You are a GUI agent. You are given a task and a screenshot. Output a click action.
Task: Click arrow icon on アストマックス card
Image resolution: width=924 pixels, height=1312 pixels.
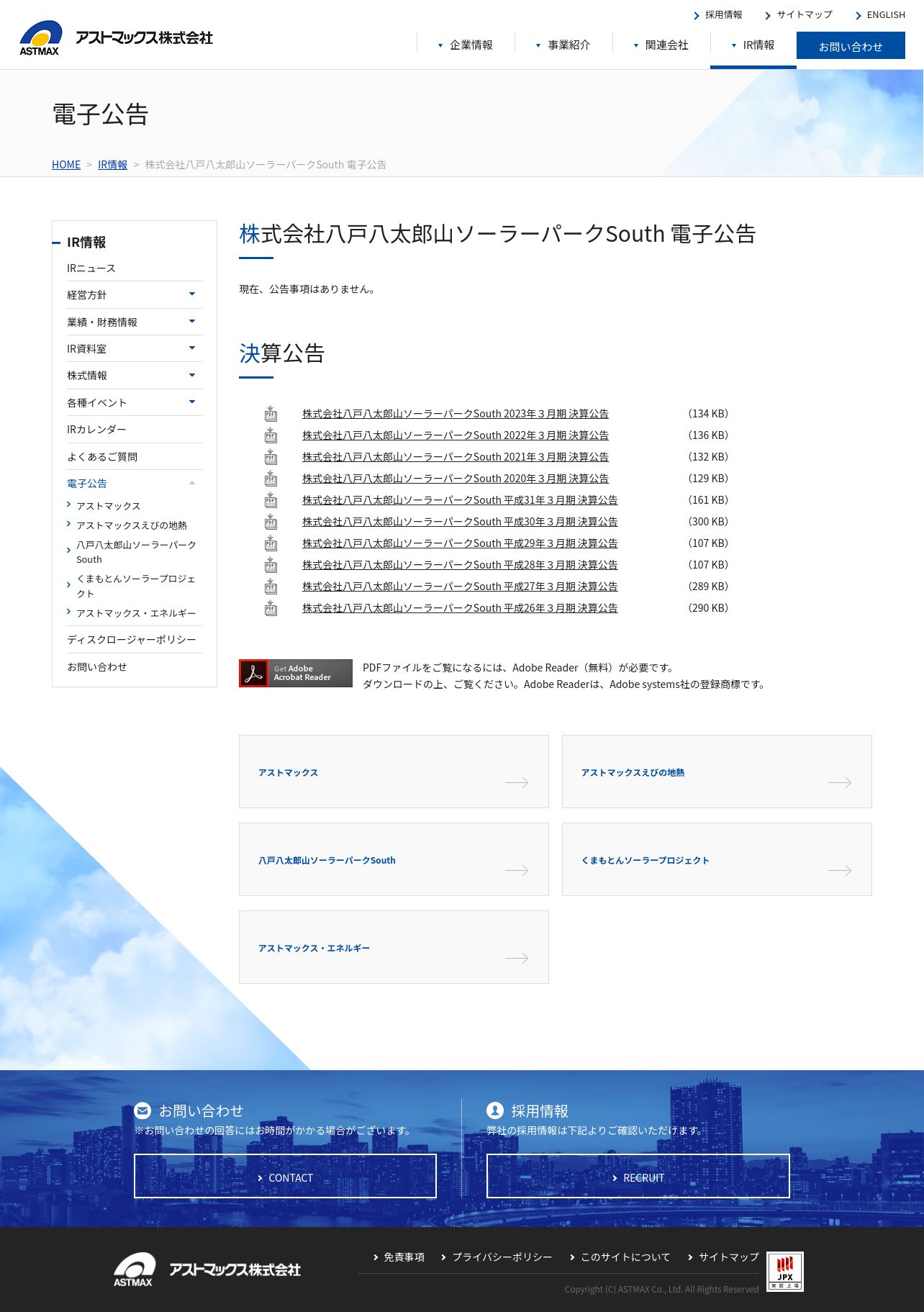click(517, 782)
